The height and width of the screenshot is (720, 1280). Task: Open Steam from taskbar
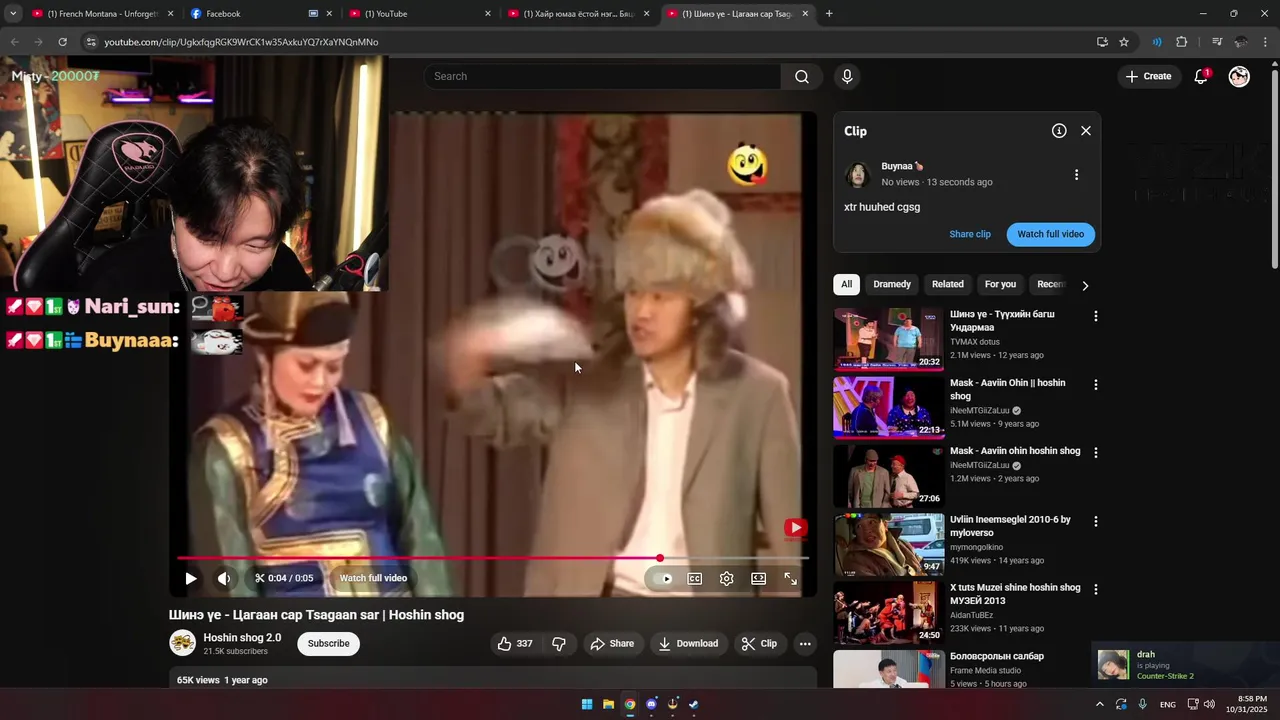pyautogui.click(x=694, y=704)
